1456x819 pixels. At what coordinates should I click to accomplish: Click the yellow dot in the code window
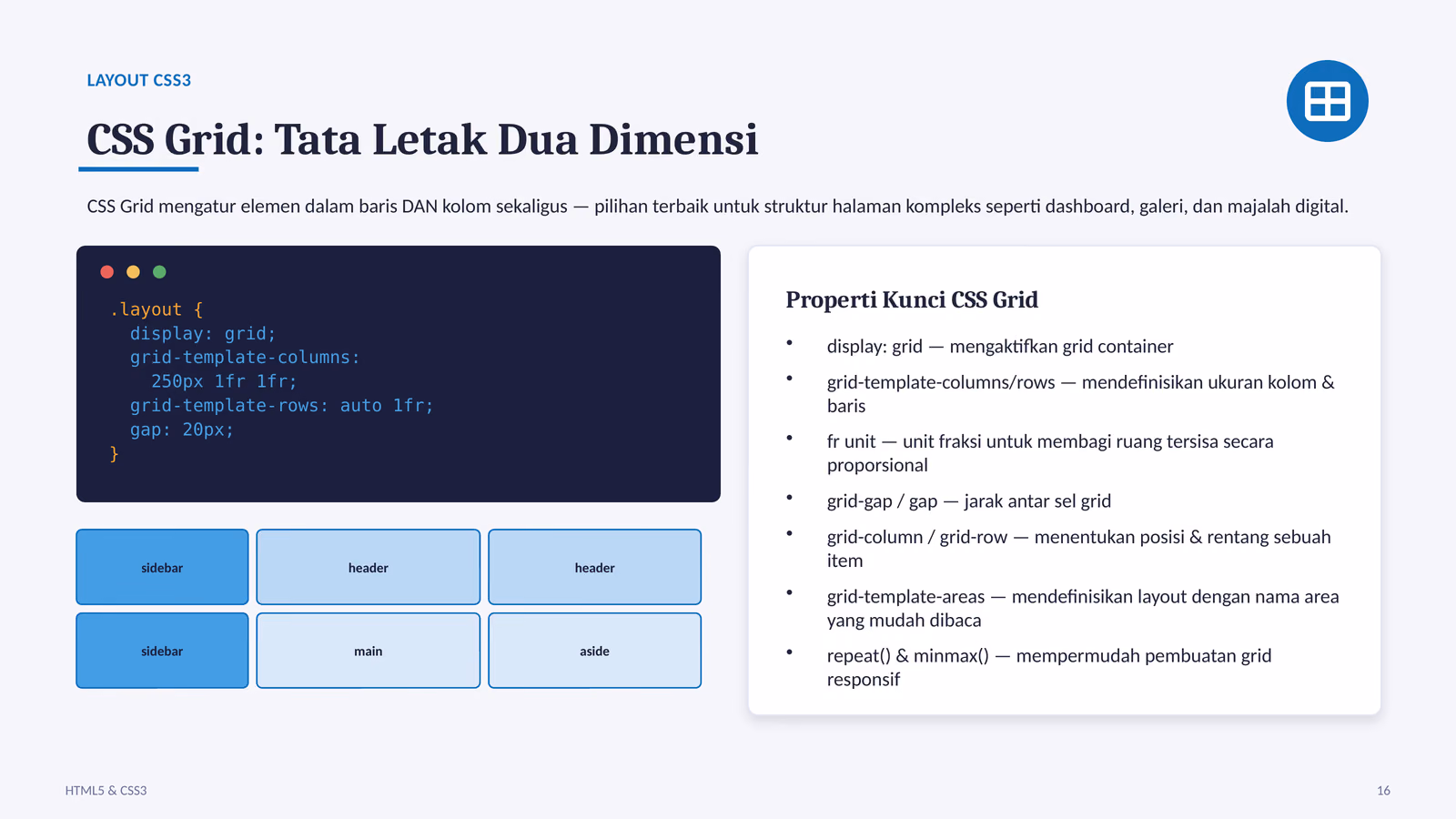tap(133, 272)
